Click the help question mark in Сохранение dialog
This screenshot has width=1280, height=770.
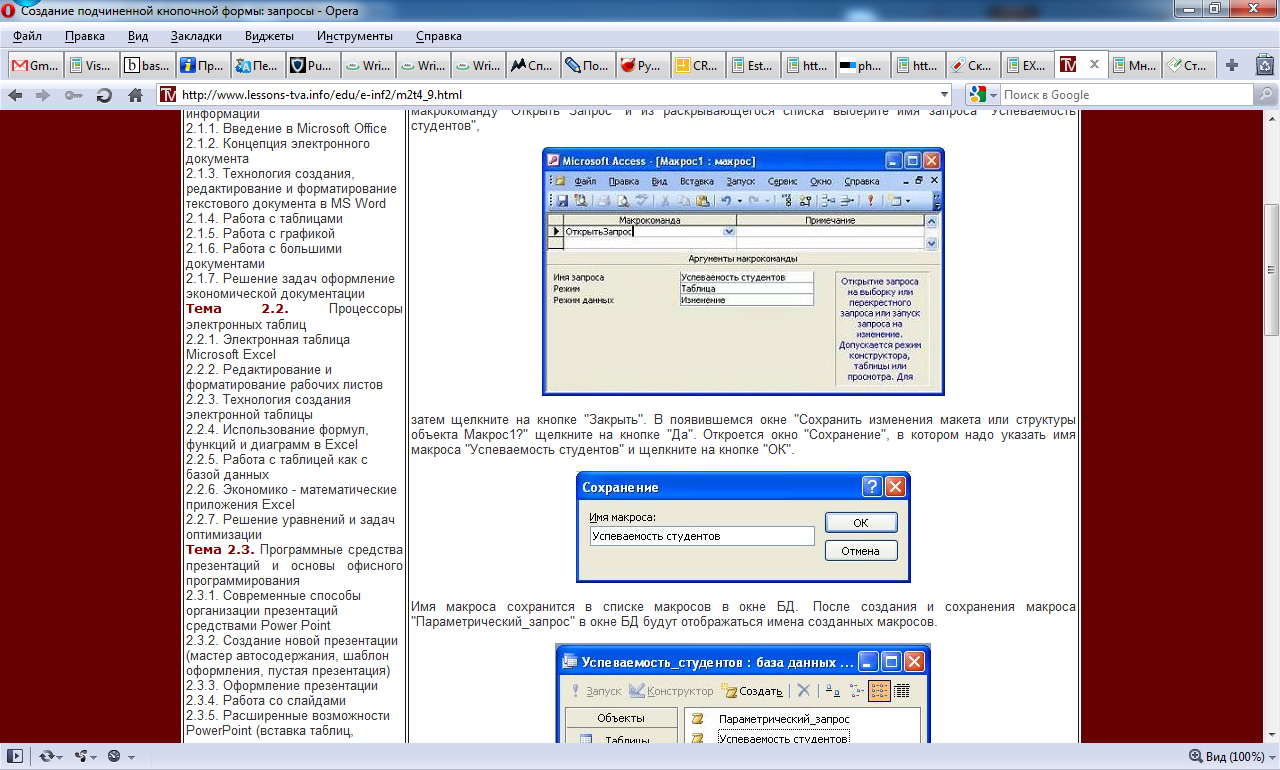point(872,487)
